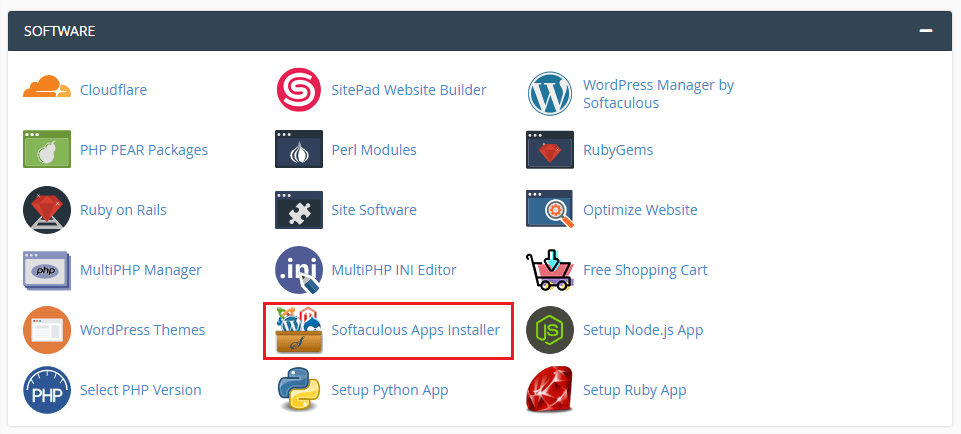
Task: Open Setup Python App link
Action: click(x=390, y=390)
